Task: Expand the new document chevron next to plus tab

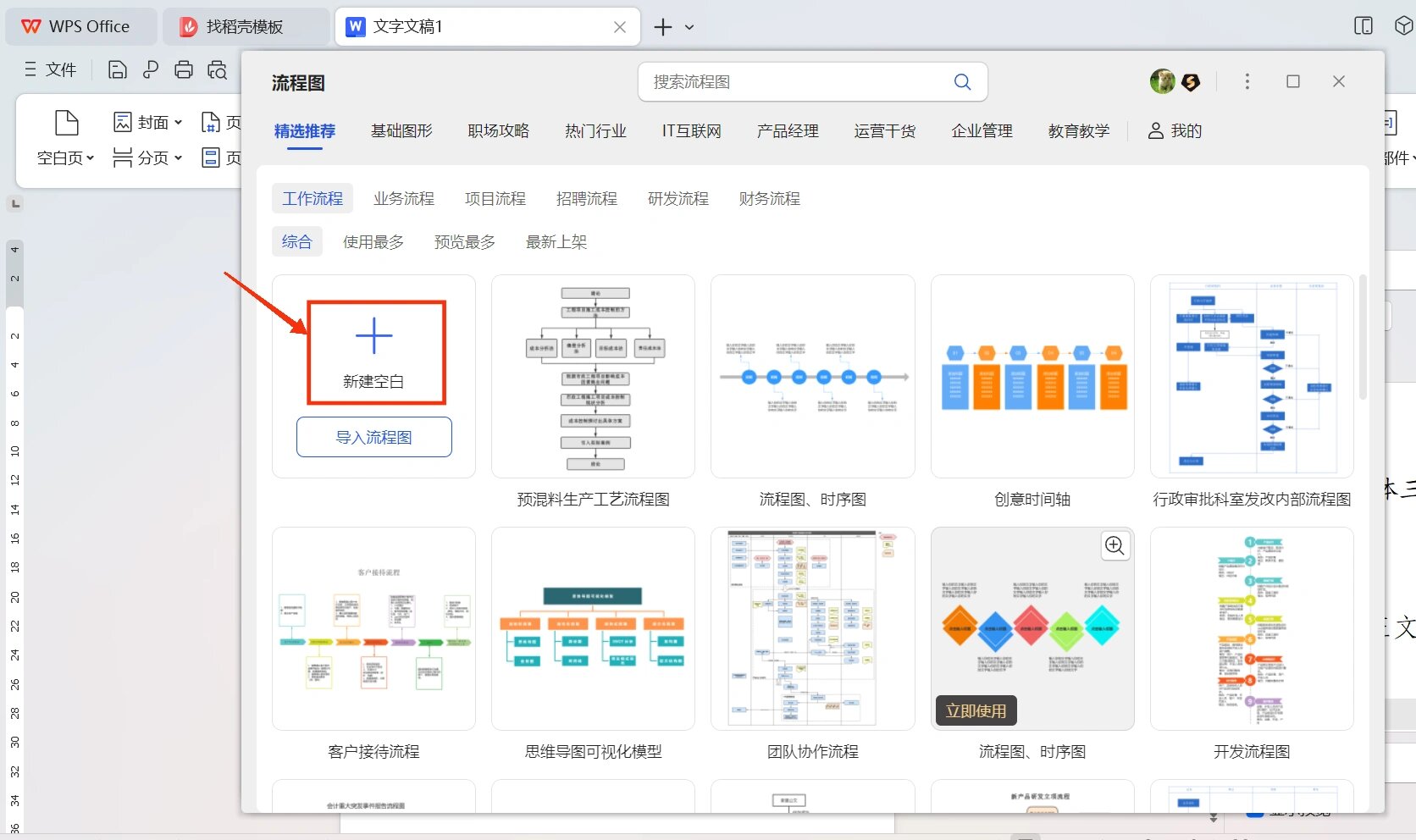Action: (x=689, y=27)
